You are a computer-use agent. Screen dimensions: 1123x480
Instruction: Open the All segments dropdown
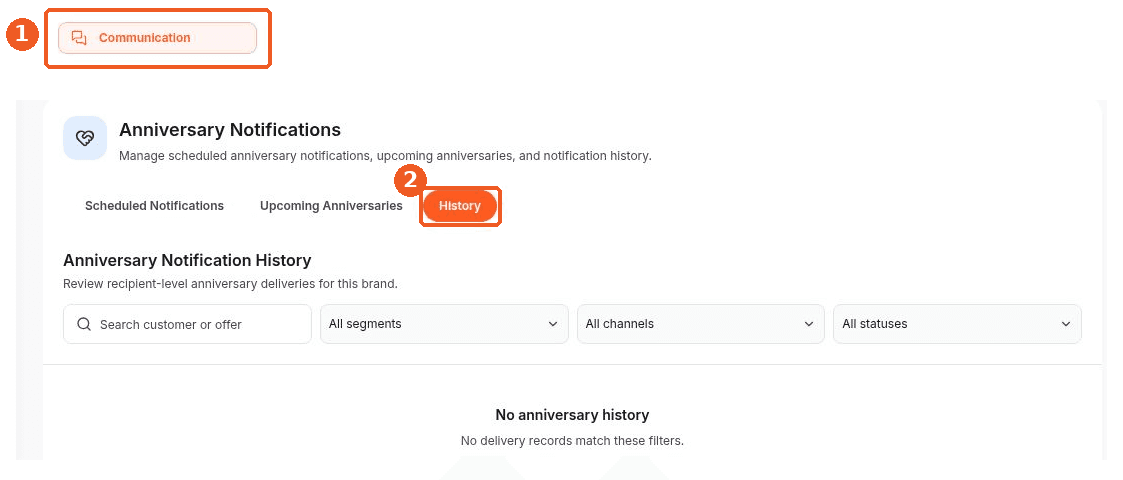(x=444, y=324)
